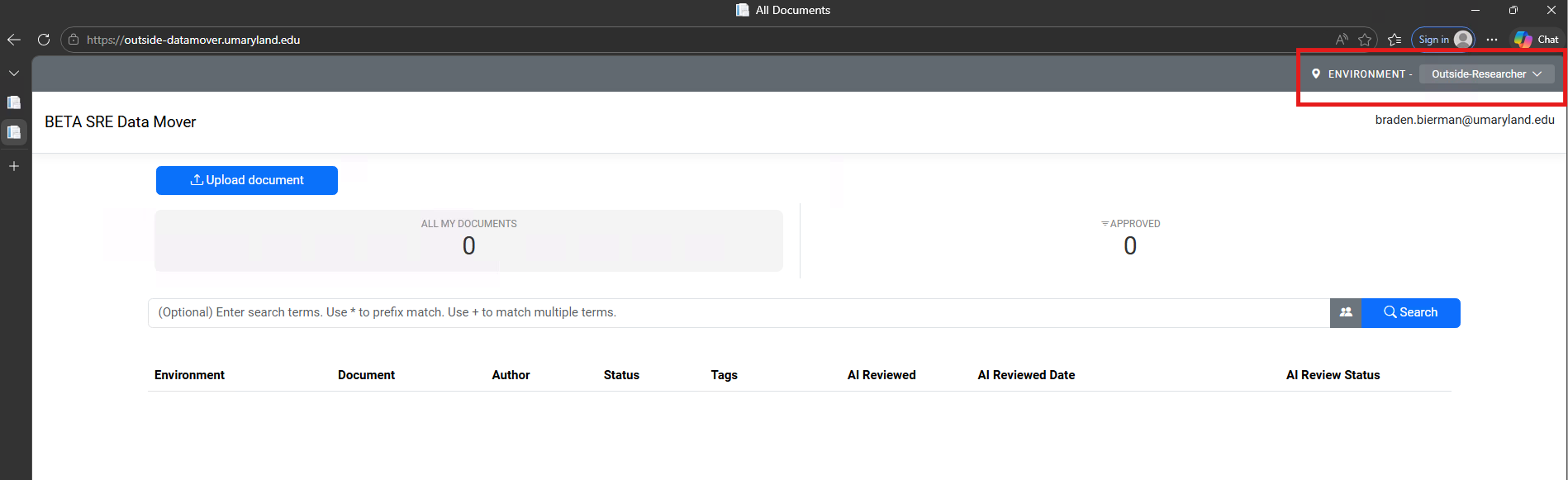Restore down the browser window

coord(1513,10)
